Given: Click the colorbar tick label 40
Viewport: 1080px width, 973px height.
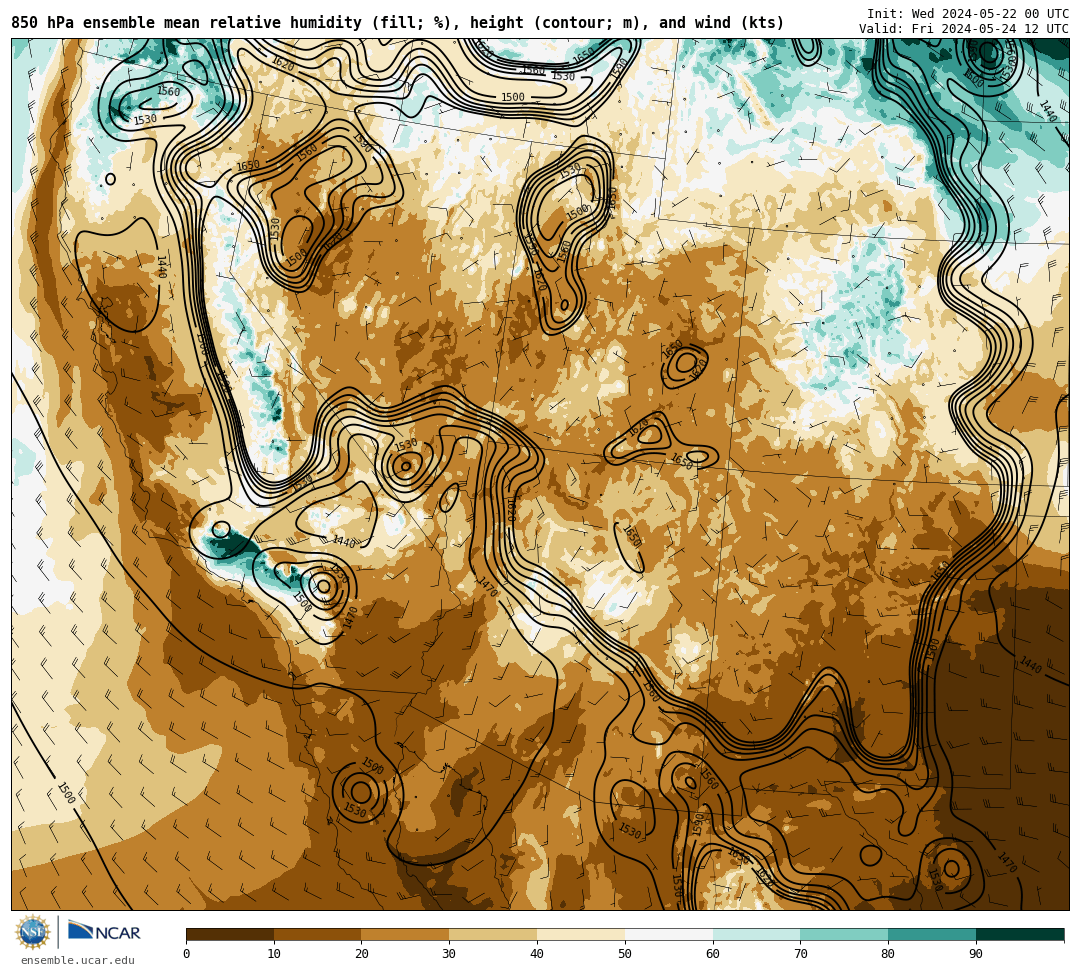Looking at the screenshot, I should [537, 954].
